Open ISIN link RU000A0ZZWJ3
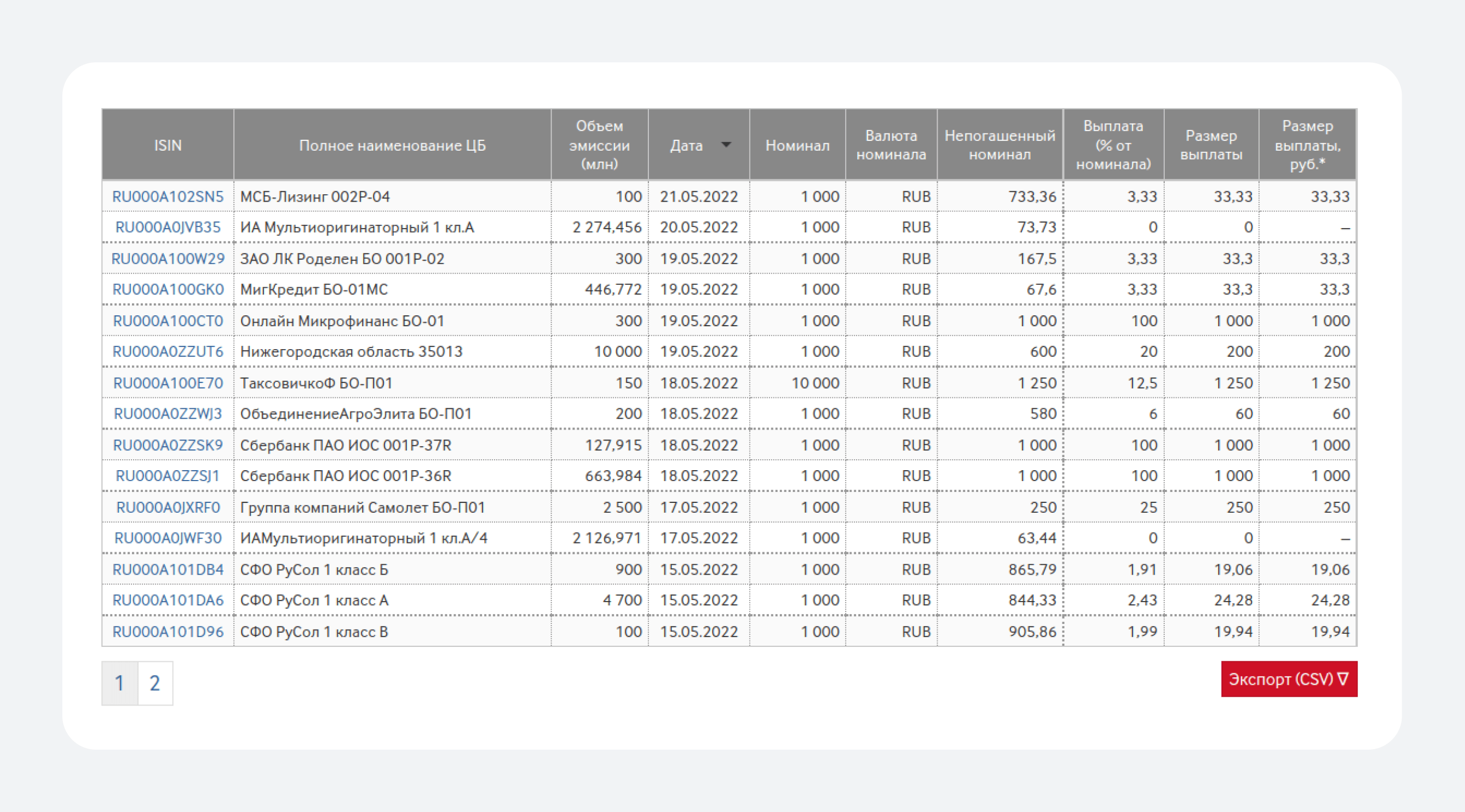1465x812 pixels. 168,414
